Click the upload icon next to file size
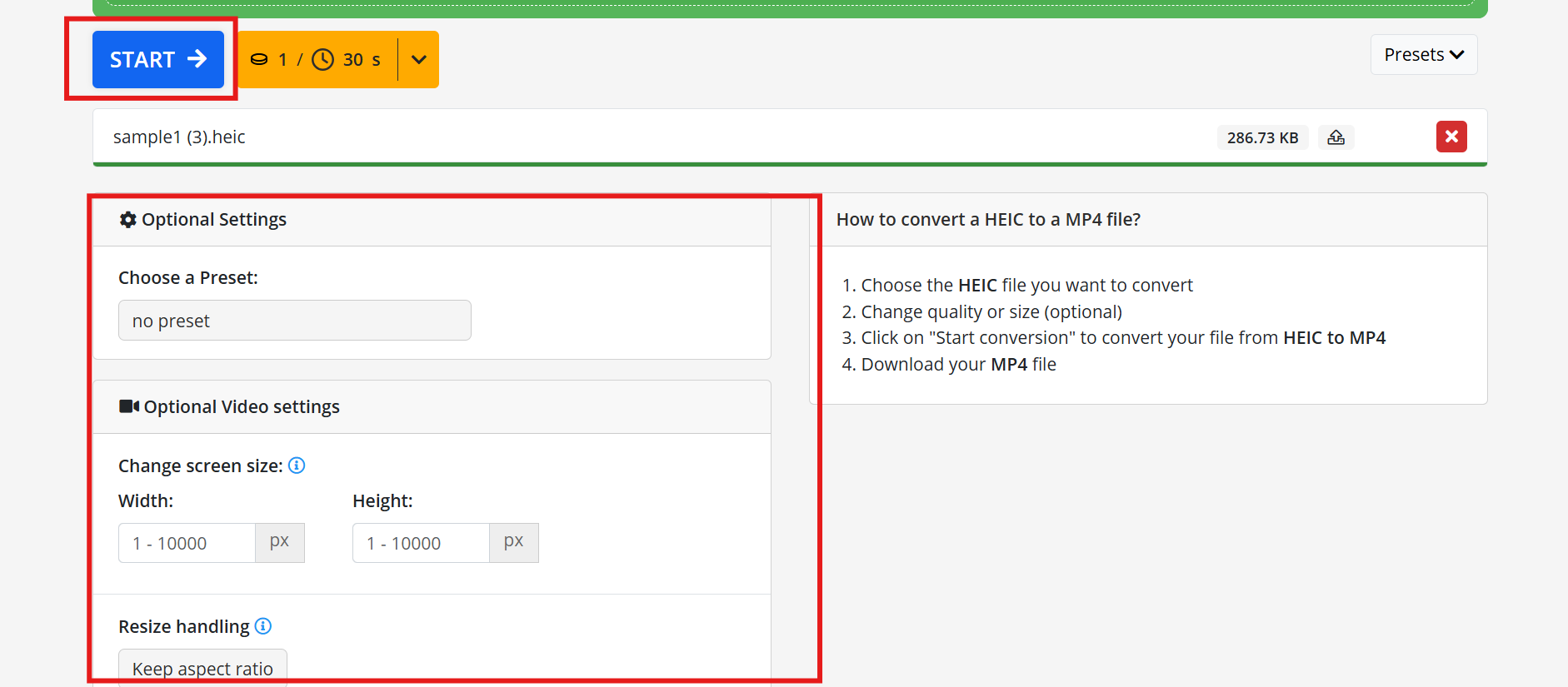This screenshot has height=687, width=1568. [1336, 137]
